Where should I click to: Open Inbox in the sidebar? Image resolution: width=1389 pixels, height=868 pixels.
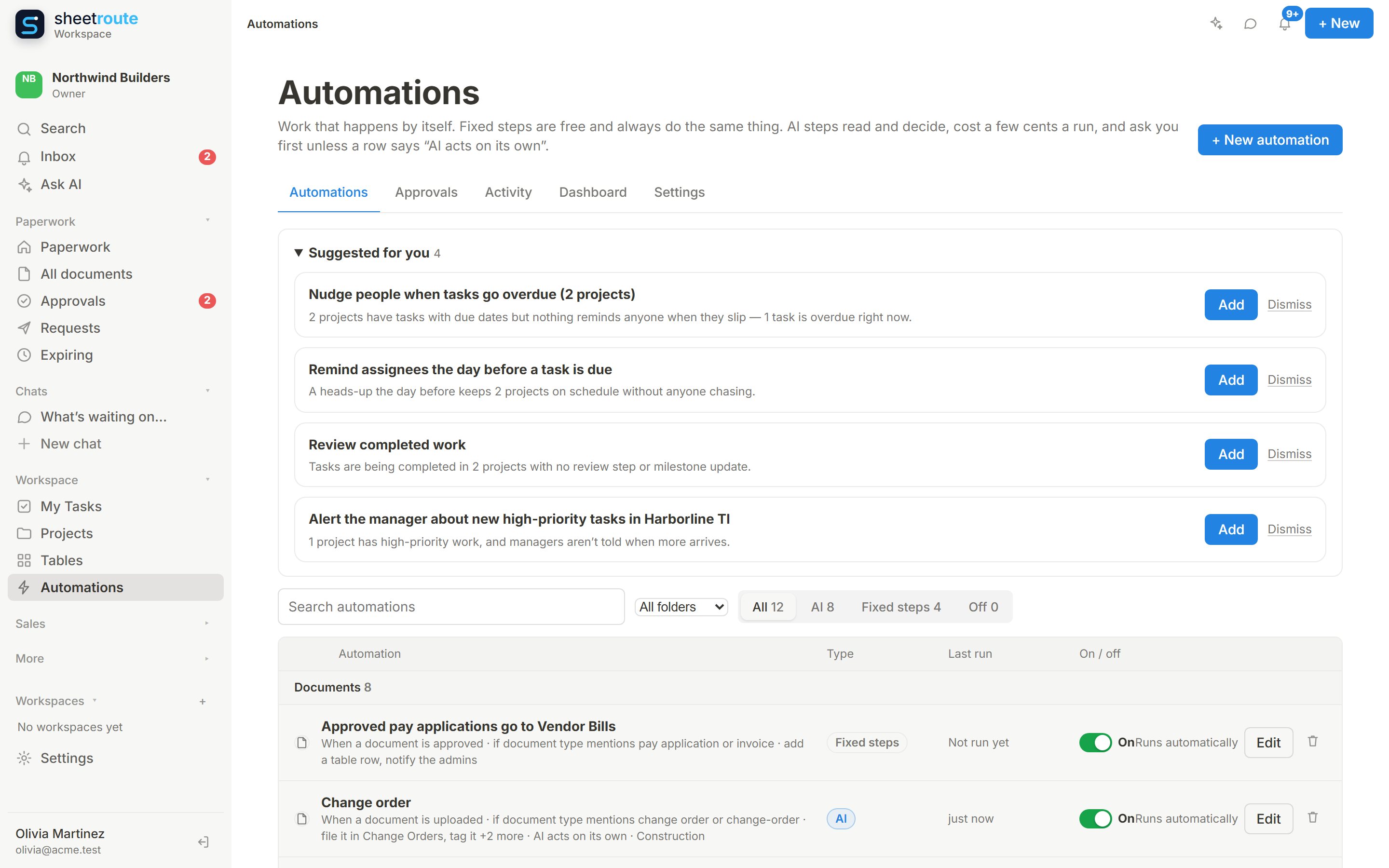[115, 157]
